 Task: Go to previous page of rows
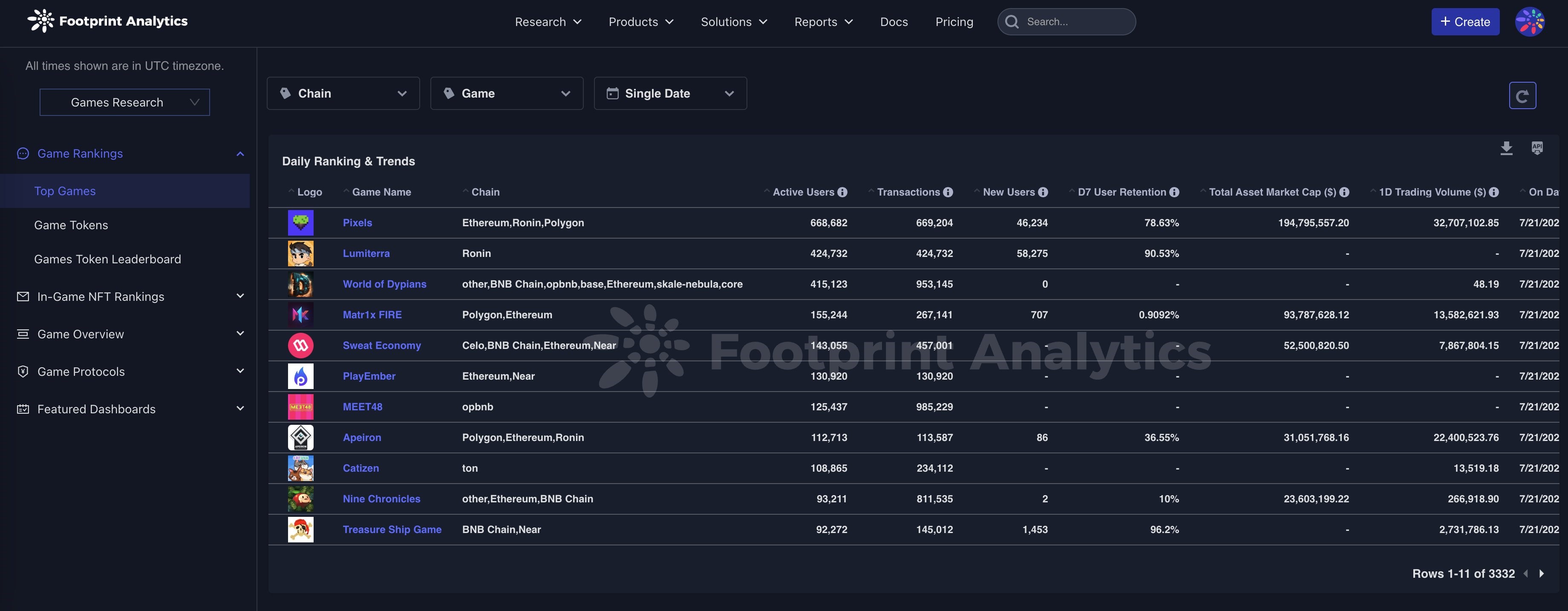pos(1526,574)
